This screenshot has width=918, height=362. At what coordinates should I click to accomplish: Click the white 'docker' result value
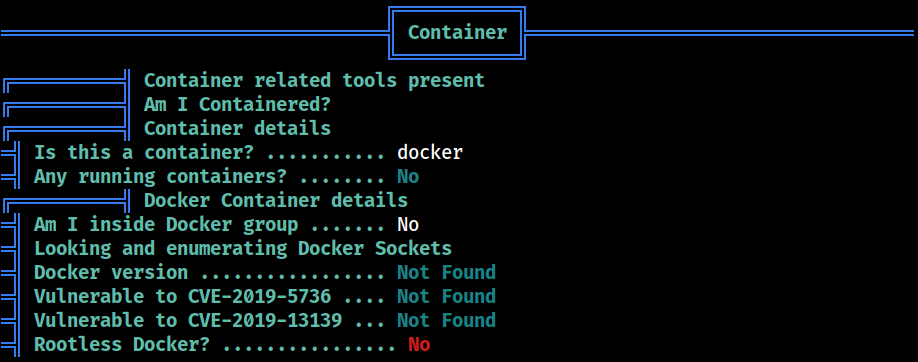430,152
